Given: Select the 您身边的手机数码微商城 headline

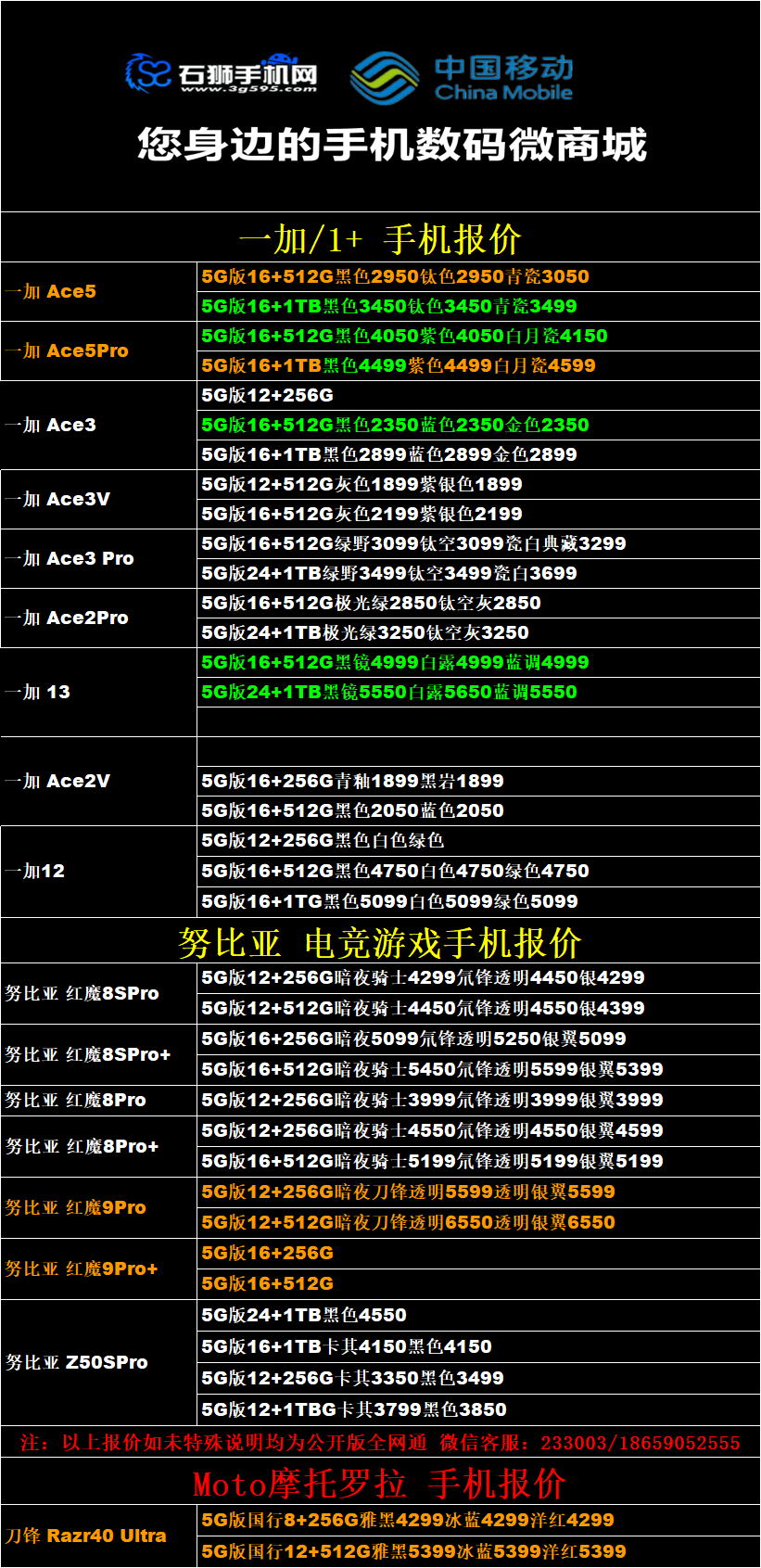Looking at the screenshot, I should point(392,145).
